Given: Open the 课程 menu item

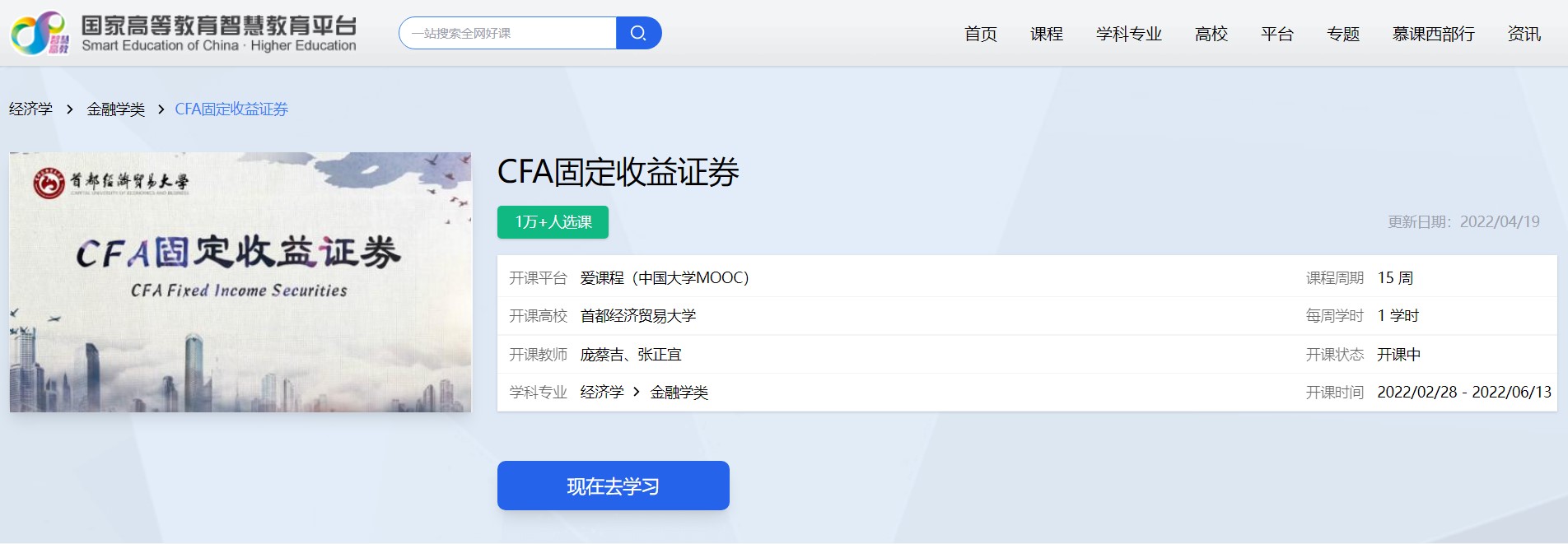Looking at the screenshot, I should tap(1046, 34).
